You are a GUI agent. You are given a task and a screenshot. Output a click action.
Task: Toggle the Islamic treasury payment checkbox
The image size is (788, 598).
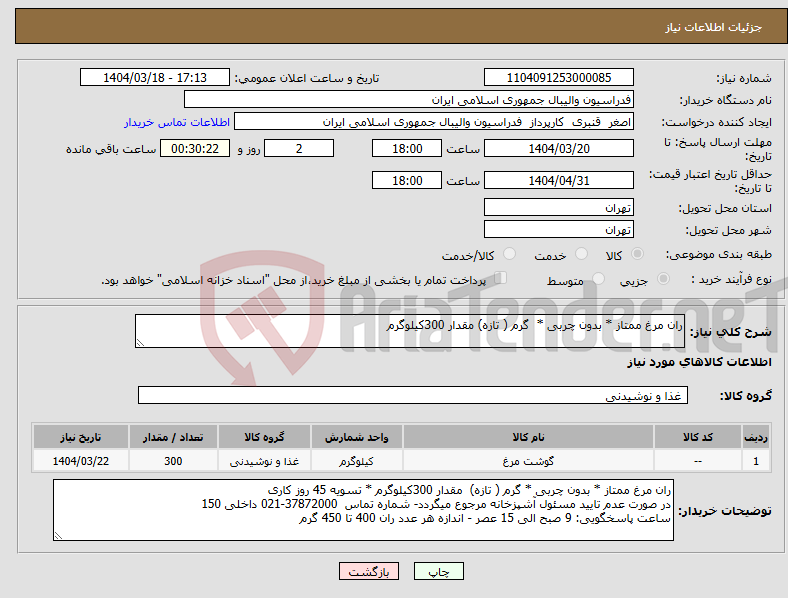[501, 277]
